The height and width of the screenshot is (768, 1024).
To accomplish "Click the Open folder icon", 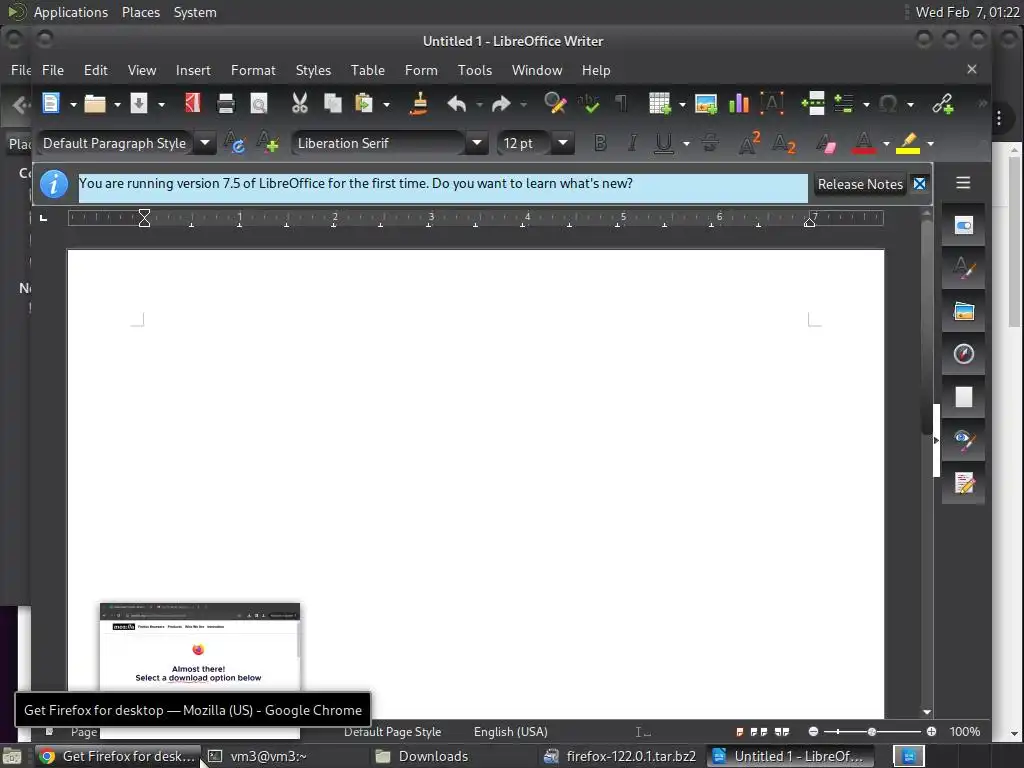I will [95, 103].
